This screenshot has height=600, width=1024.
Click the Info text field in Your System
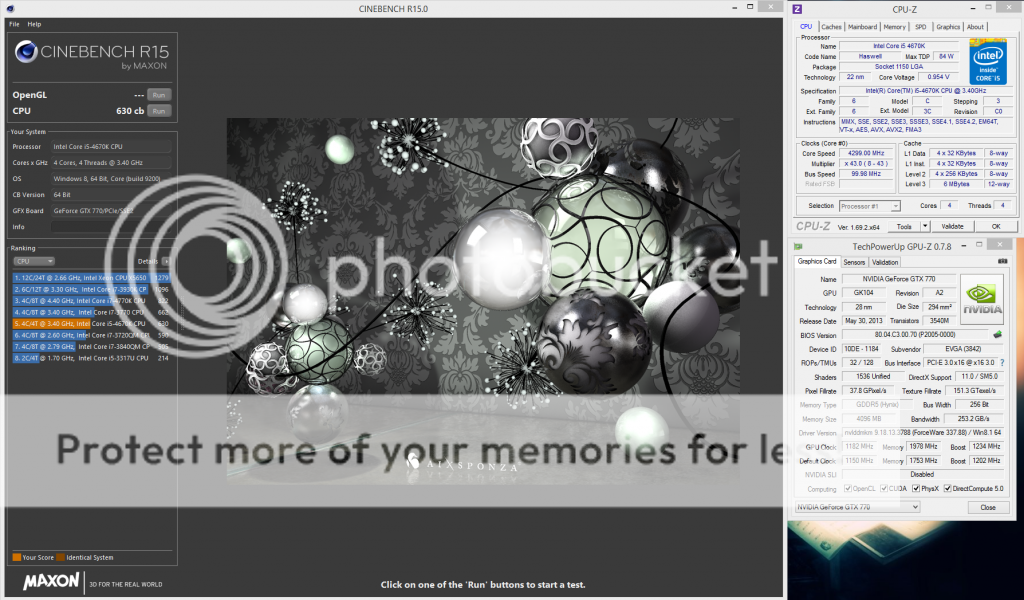click(111, 226)
